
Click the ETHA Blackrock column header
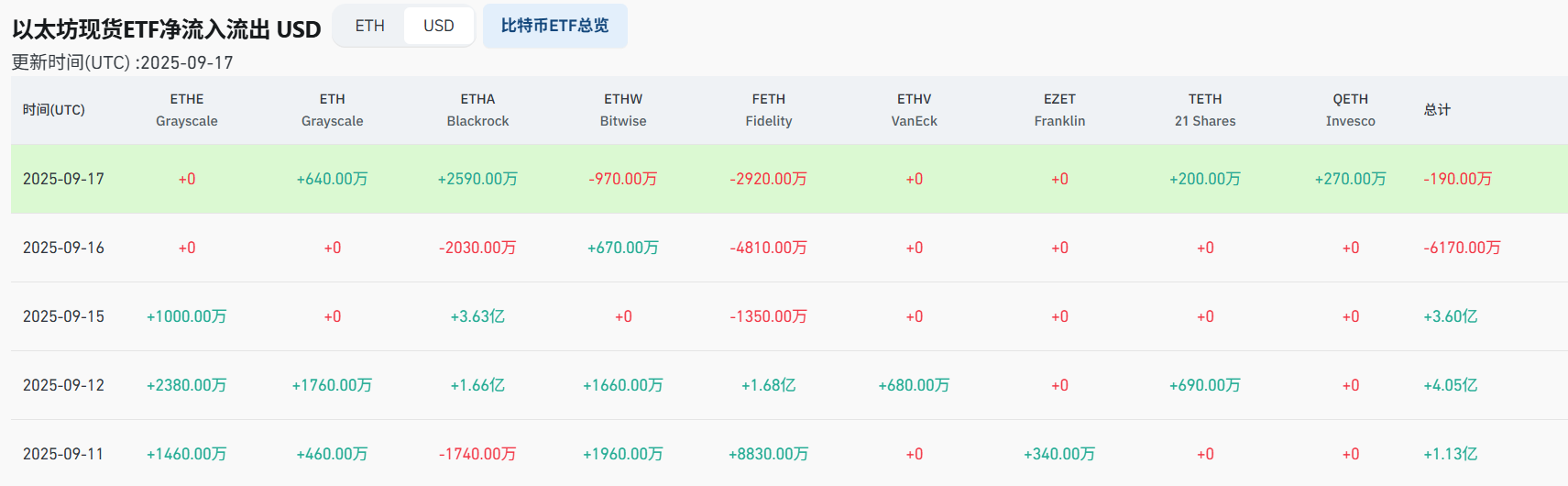[x=477, y=110]
